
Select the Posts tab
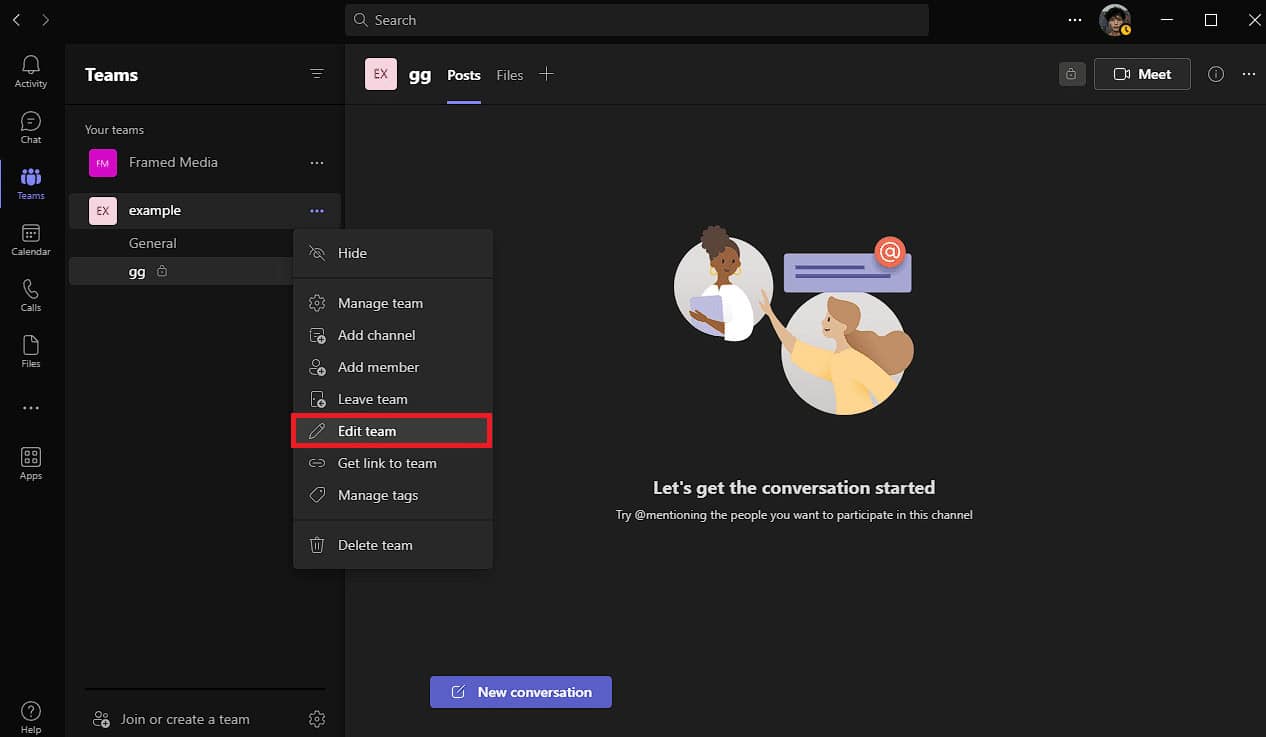463,75
